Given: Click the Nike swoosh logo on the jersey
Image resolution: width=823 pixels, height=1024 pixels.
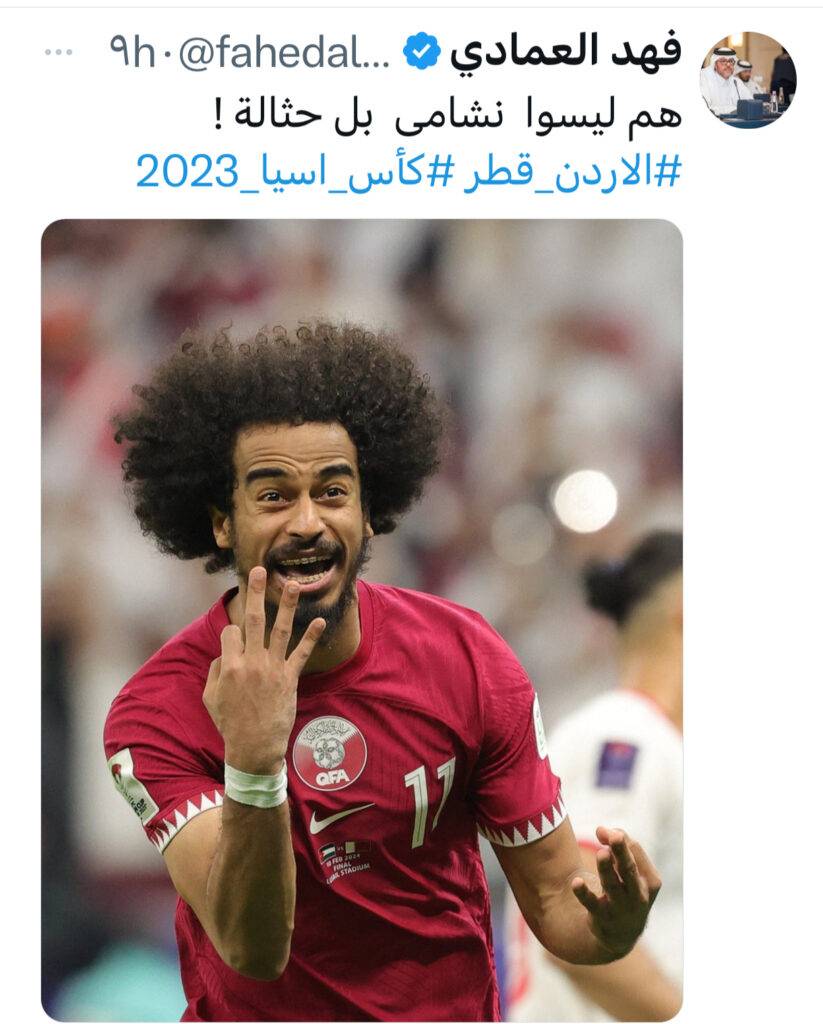Looking at the screenshot, I should point(336,818).
